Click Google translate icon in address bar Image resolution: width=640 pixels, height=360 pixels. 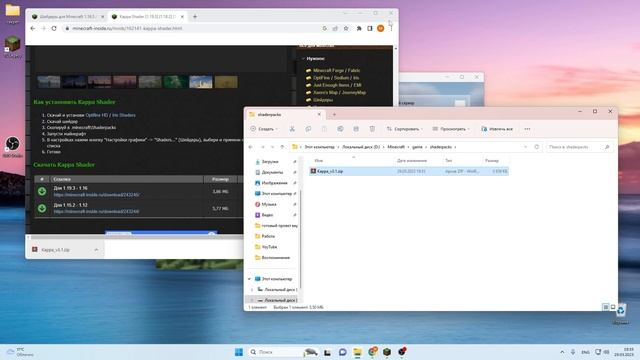click(324, 29)
